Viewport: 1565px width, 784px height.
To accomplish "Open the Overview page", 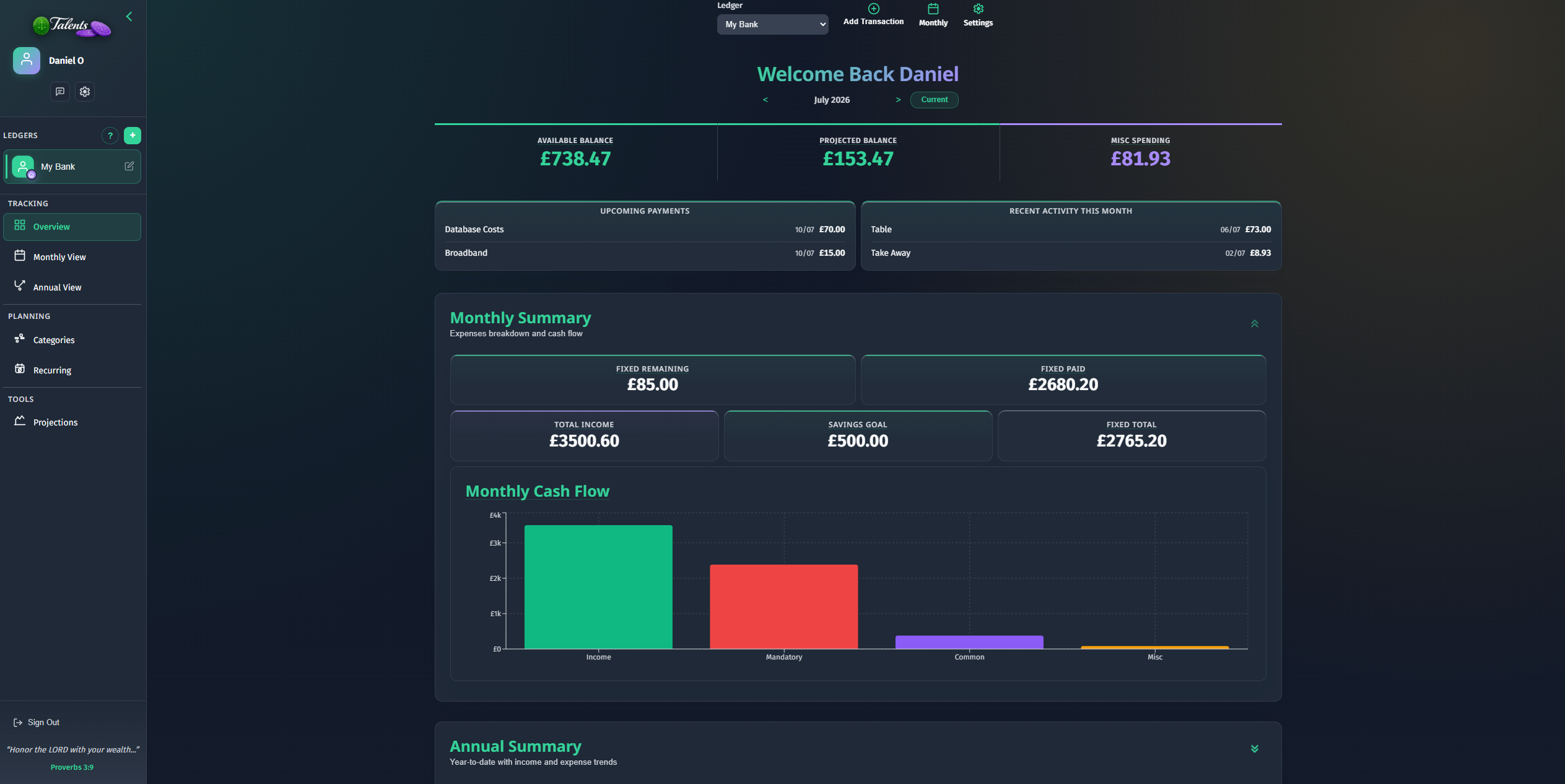I will click(72, 227).
